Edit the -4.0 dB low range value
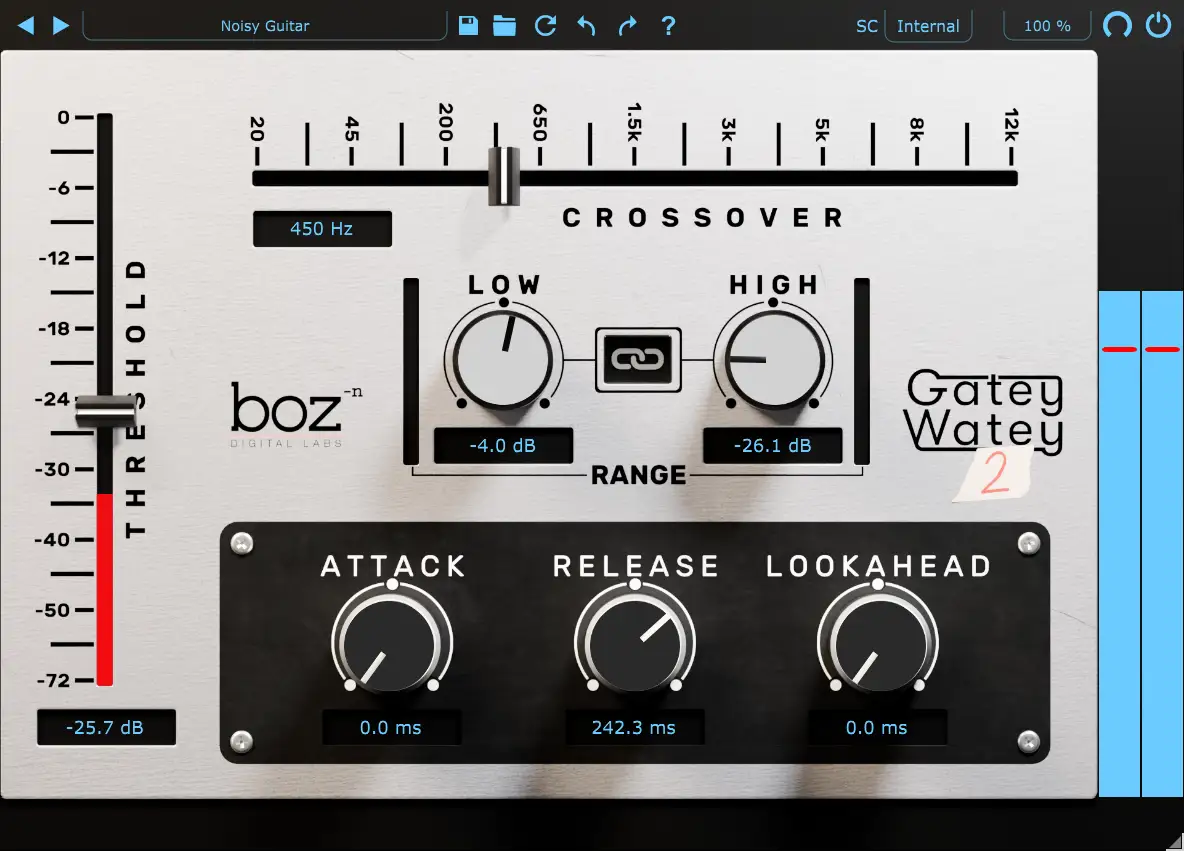Image resolution: width=1184 pixels, height=851 pixels. [503, 446]
